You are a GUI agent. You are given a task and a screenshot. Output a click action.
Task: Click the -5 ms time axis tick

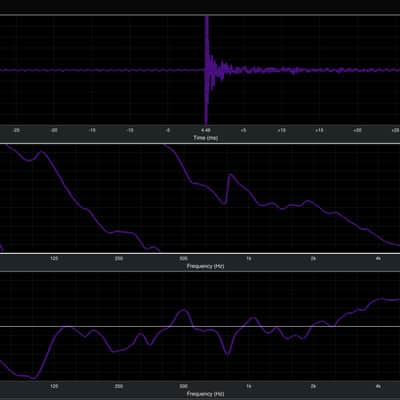[168, 130]
